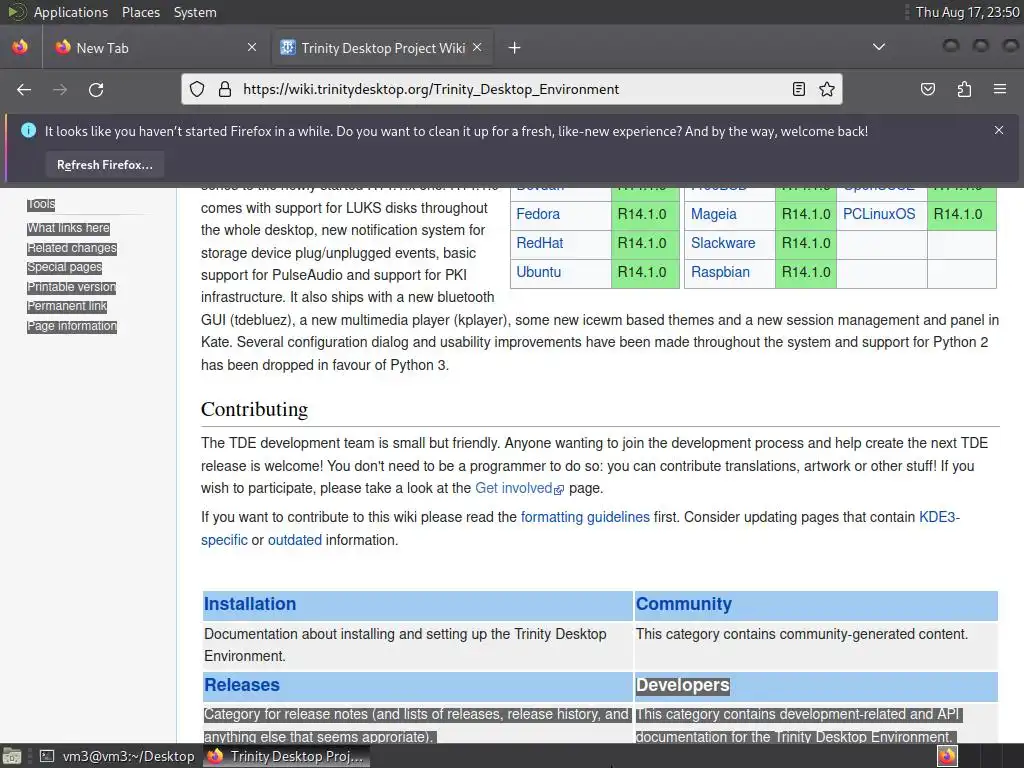The width and height of the screenshot is (1024, 768).
Task: Click the Trinity Desktop Proj... taskbar window button
Action: click(x=286, y=756)
